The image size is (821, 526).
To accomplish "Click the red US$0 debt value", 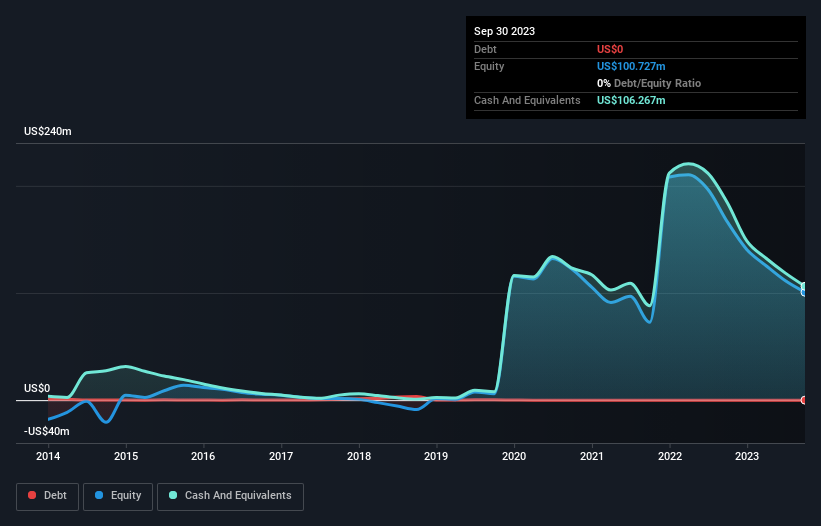I will pos(610,49).
